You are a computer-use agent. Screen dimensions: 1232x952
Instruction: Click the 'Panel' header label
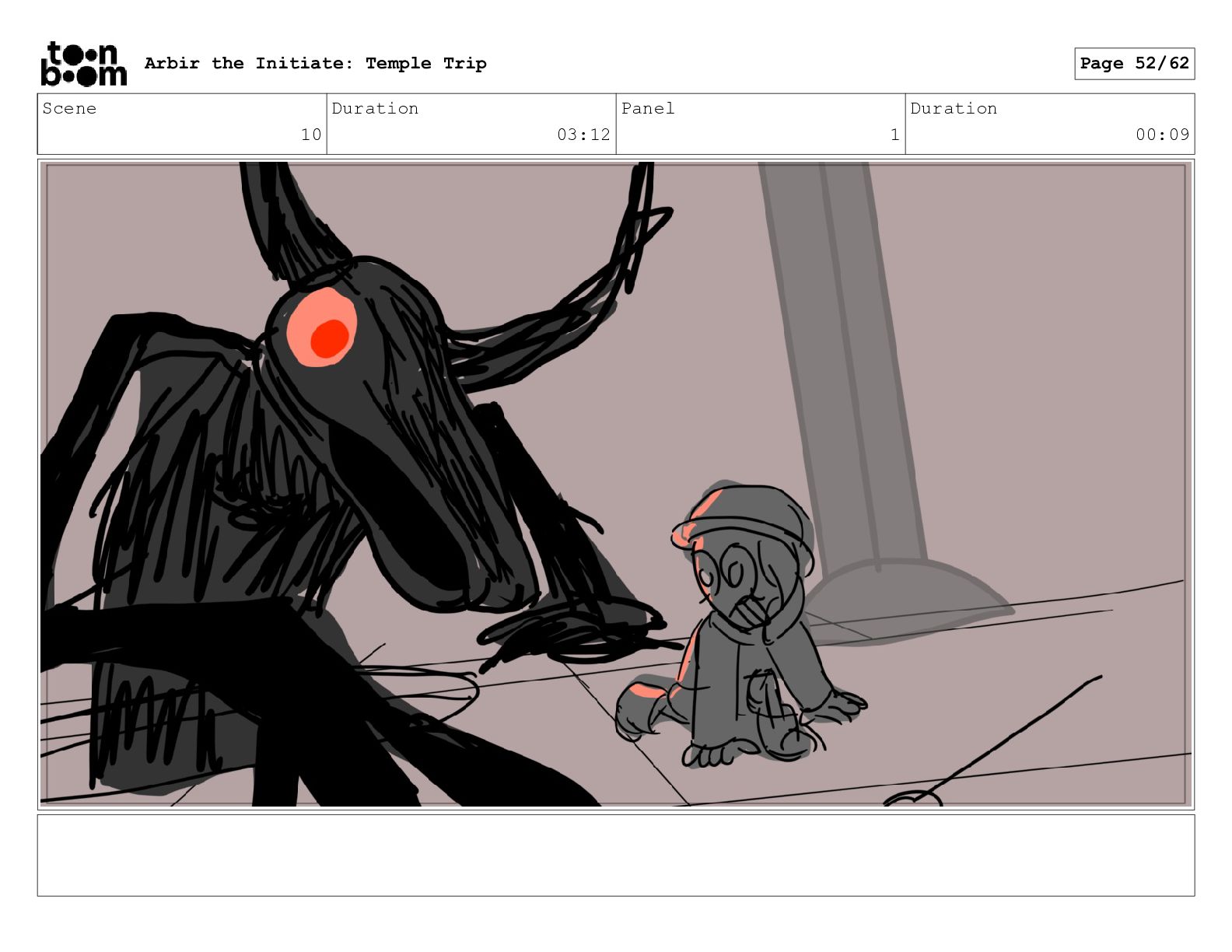point(647,108)
